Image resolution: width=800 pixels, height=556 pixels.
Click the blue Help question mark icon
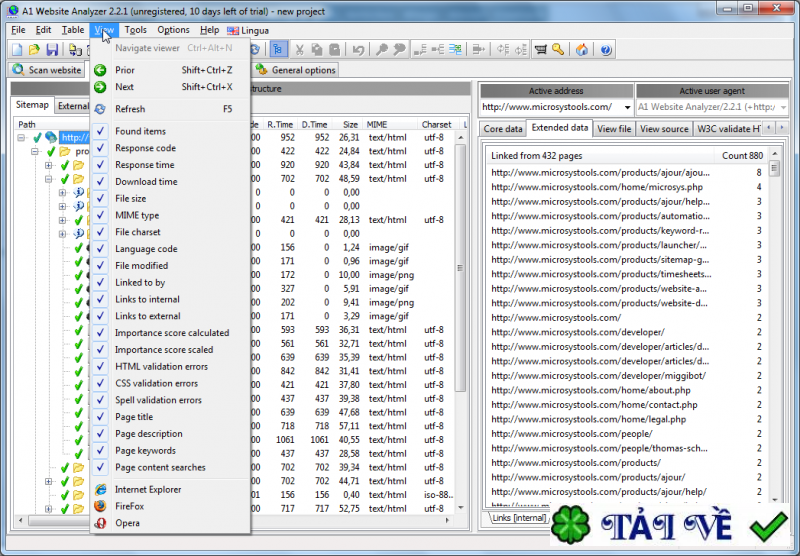pos(605,50)
